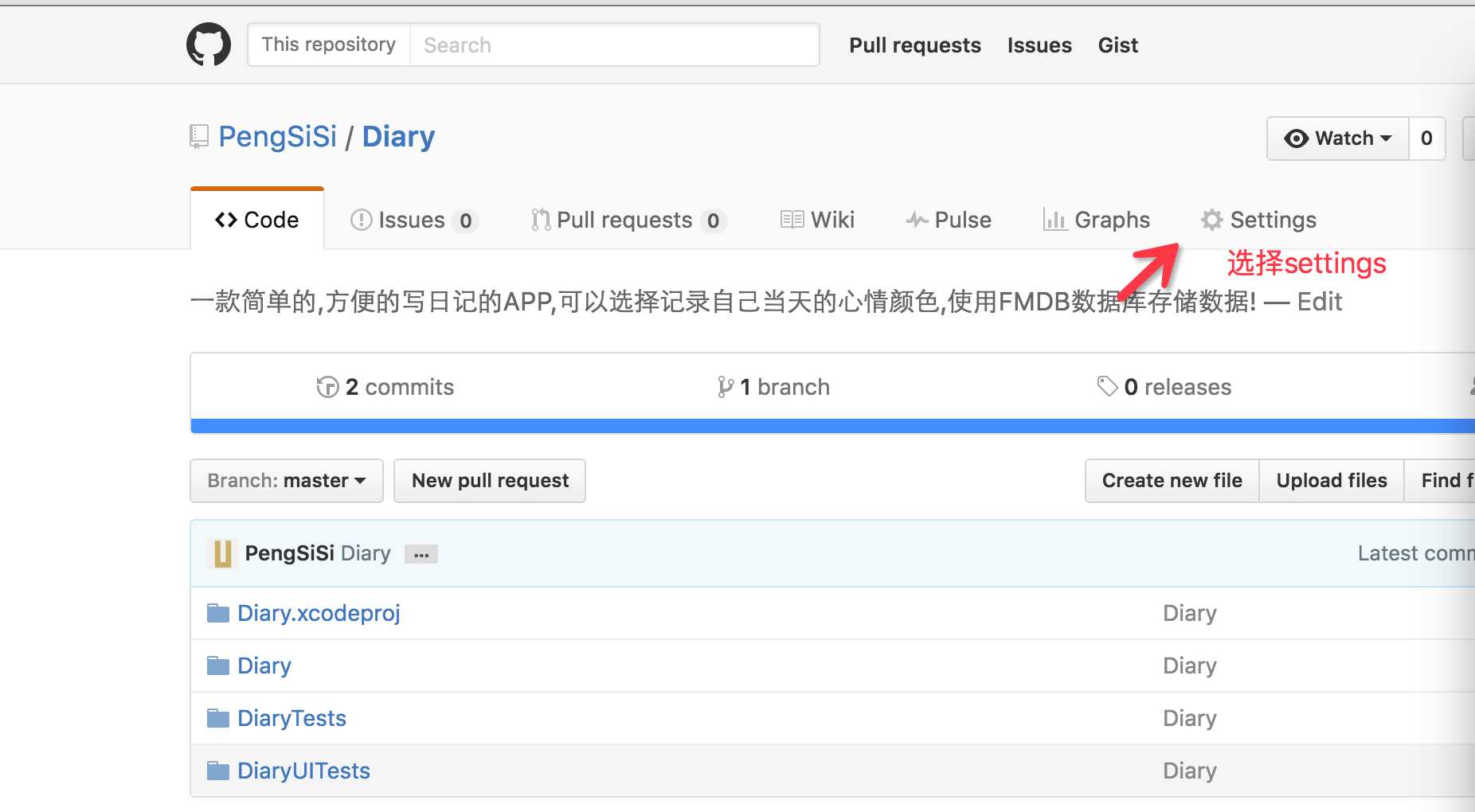
Task: Click the gear icon on Settings tab
Action: (x=1212, y=220)
